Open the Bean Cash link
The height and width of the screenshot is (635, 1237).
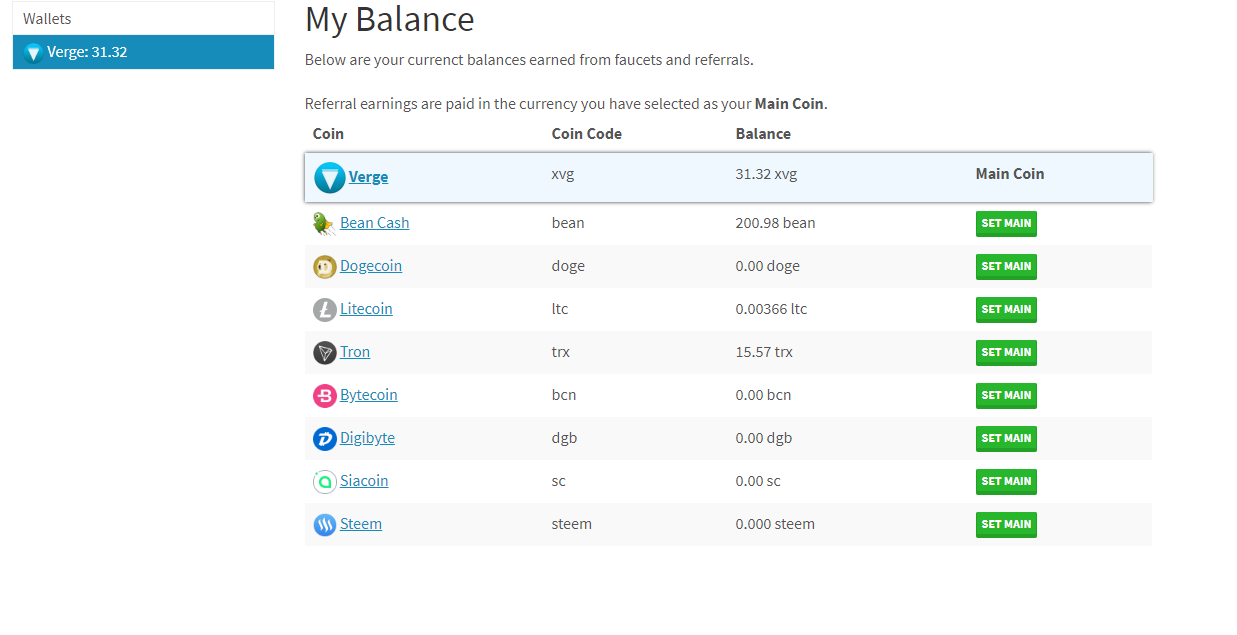(x=374, y=223)
